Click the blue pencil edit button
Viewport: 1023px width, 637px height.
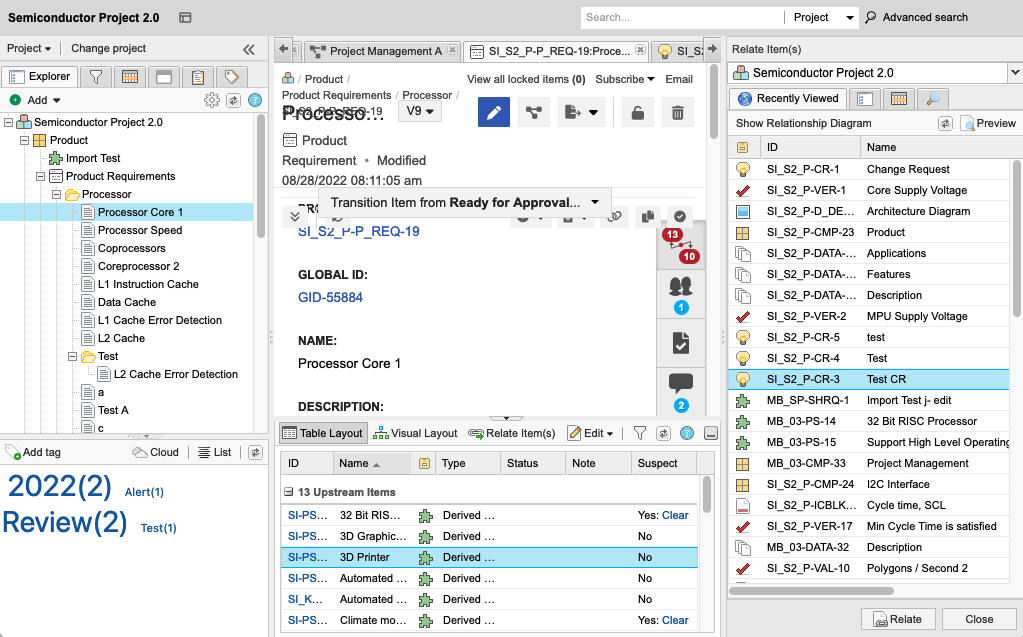(494, 112)
